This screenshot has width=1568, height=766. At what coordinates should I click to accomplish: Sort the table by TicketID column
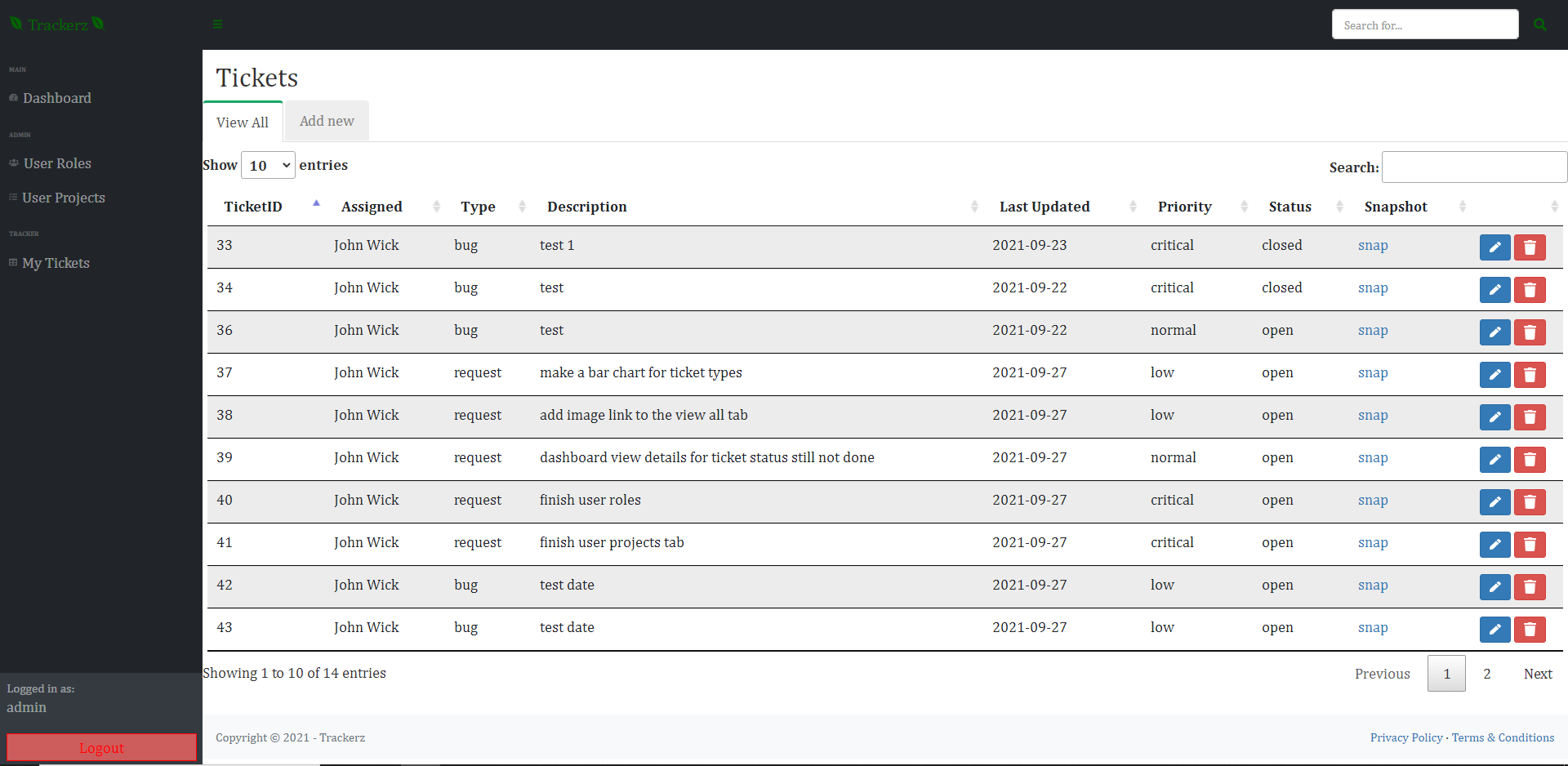click(268, 207)
